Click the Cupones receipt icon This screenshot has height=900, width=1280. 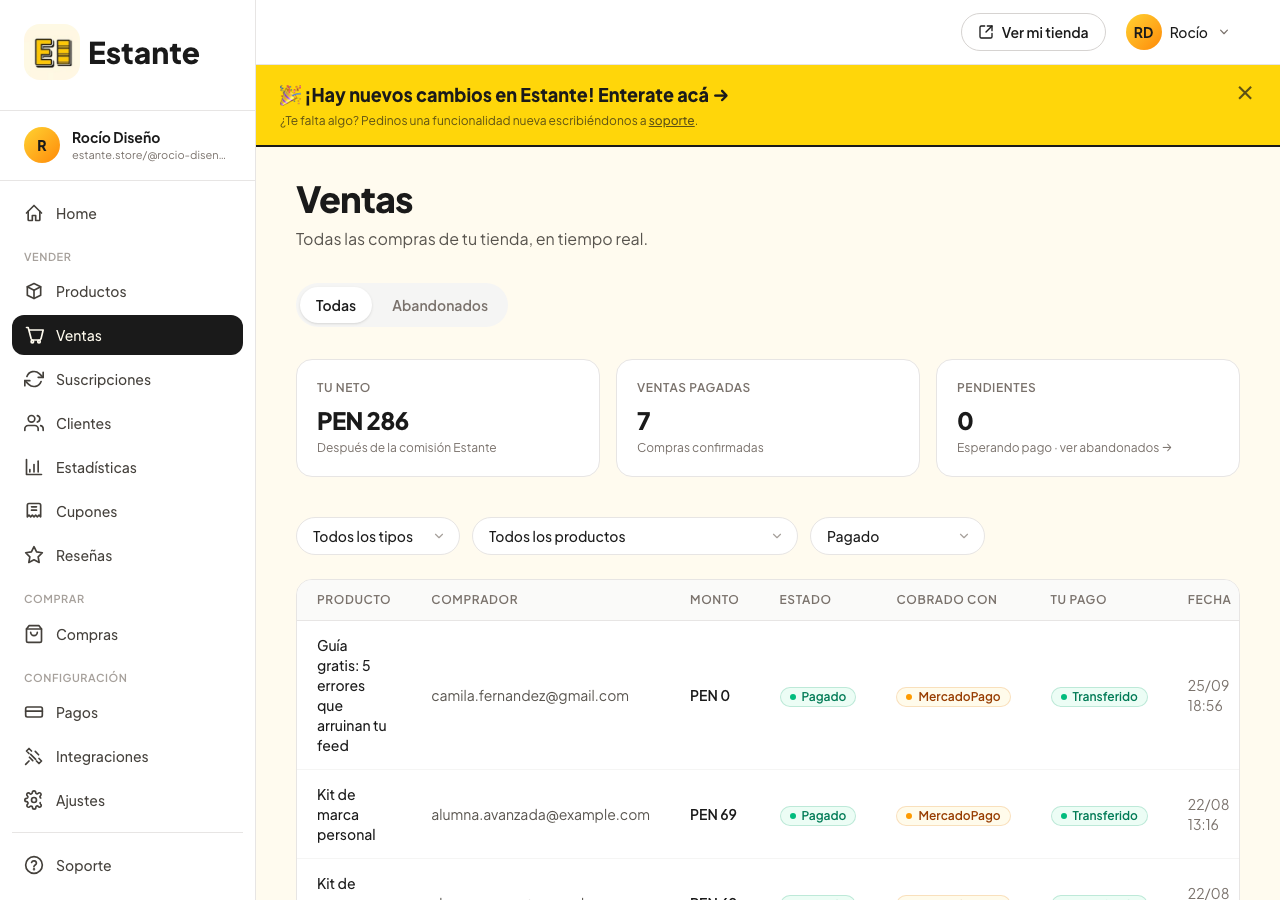34,511
